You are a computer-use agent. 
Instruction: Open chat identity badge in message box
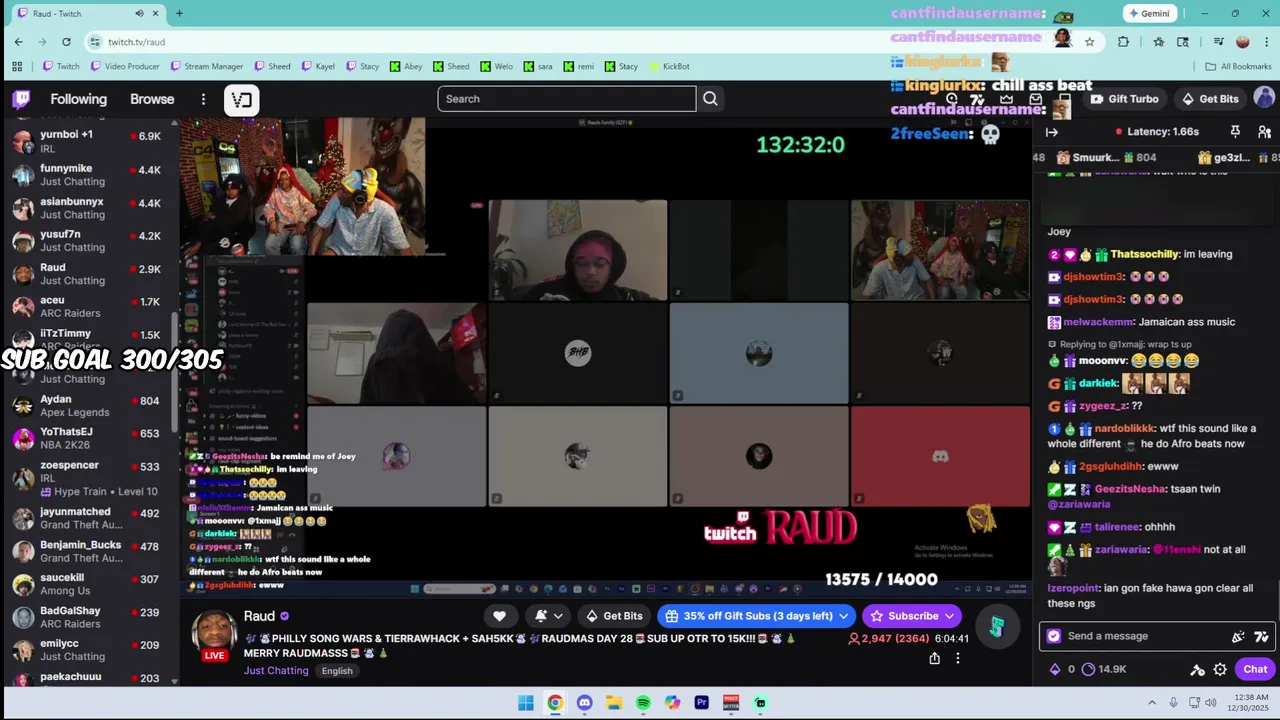[x=1053, y=636]
